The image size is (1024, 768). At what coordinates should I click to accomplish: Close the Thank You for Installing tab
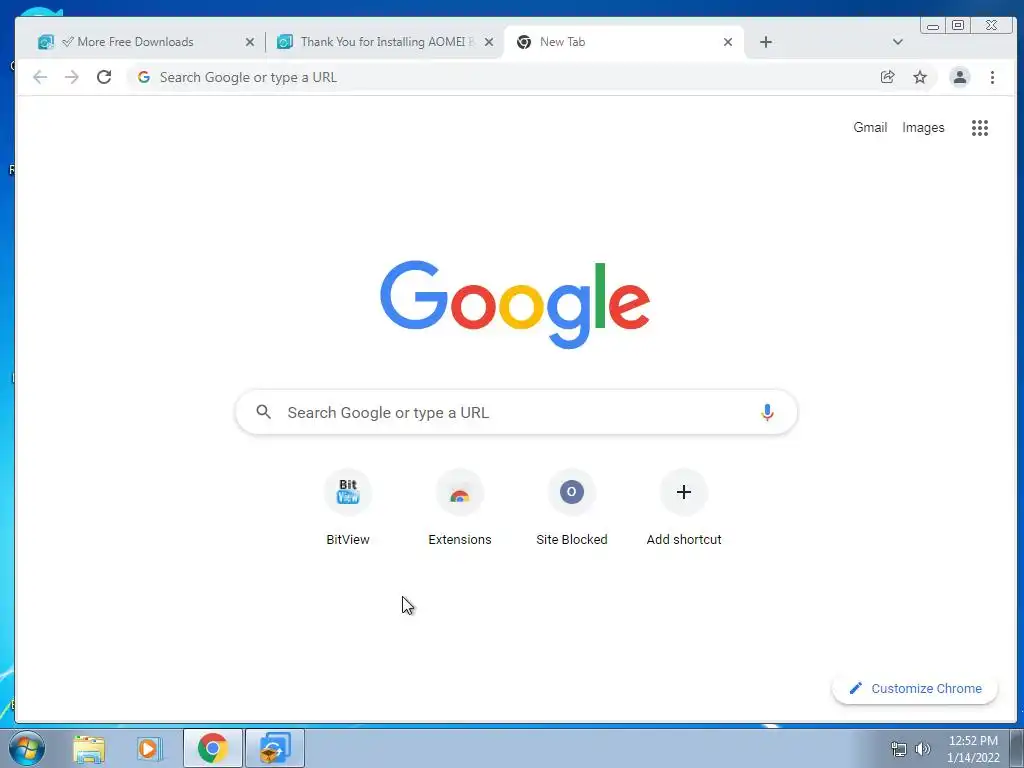488,42
